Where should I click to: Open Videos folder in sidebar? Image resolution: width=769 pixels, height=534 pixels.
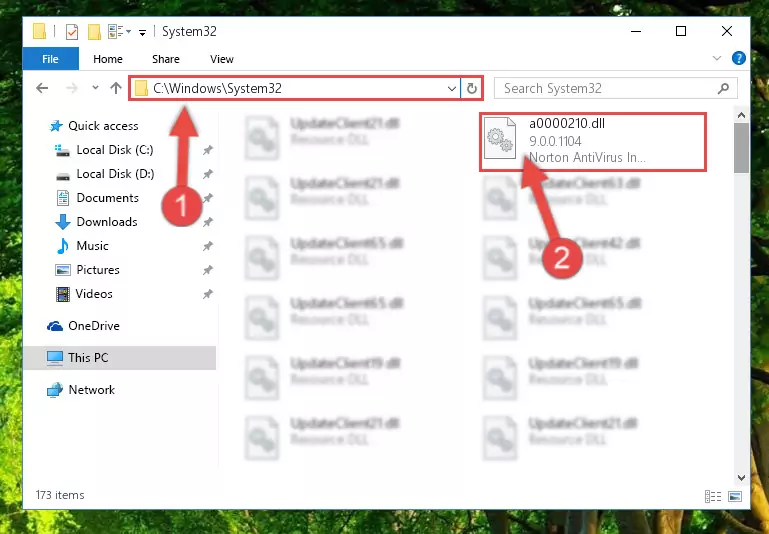(x=84, y=294)
